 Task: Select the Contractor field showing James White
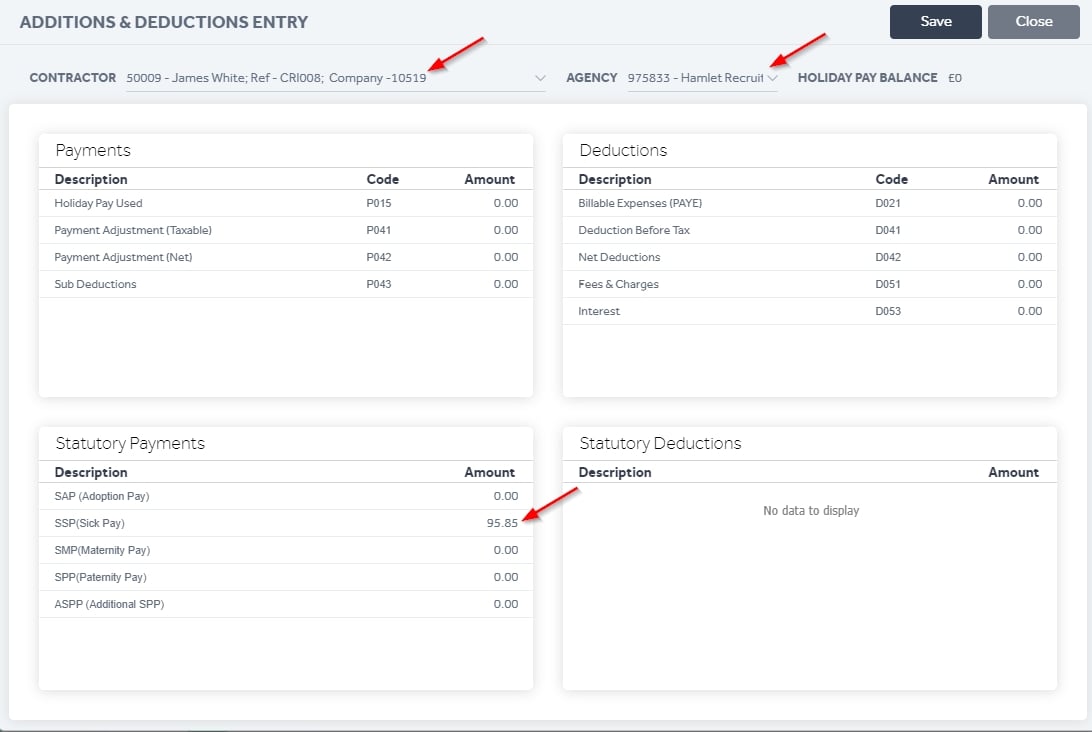(336, 78)
